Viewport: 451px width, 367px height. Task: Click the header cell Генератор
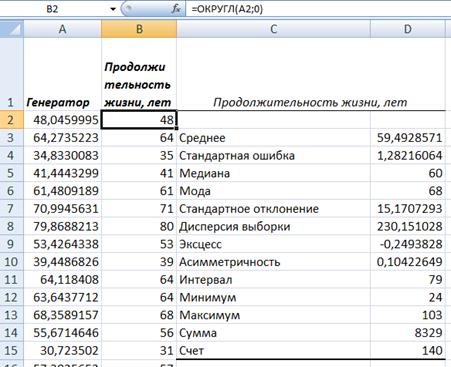pos(62,74)
